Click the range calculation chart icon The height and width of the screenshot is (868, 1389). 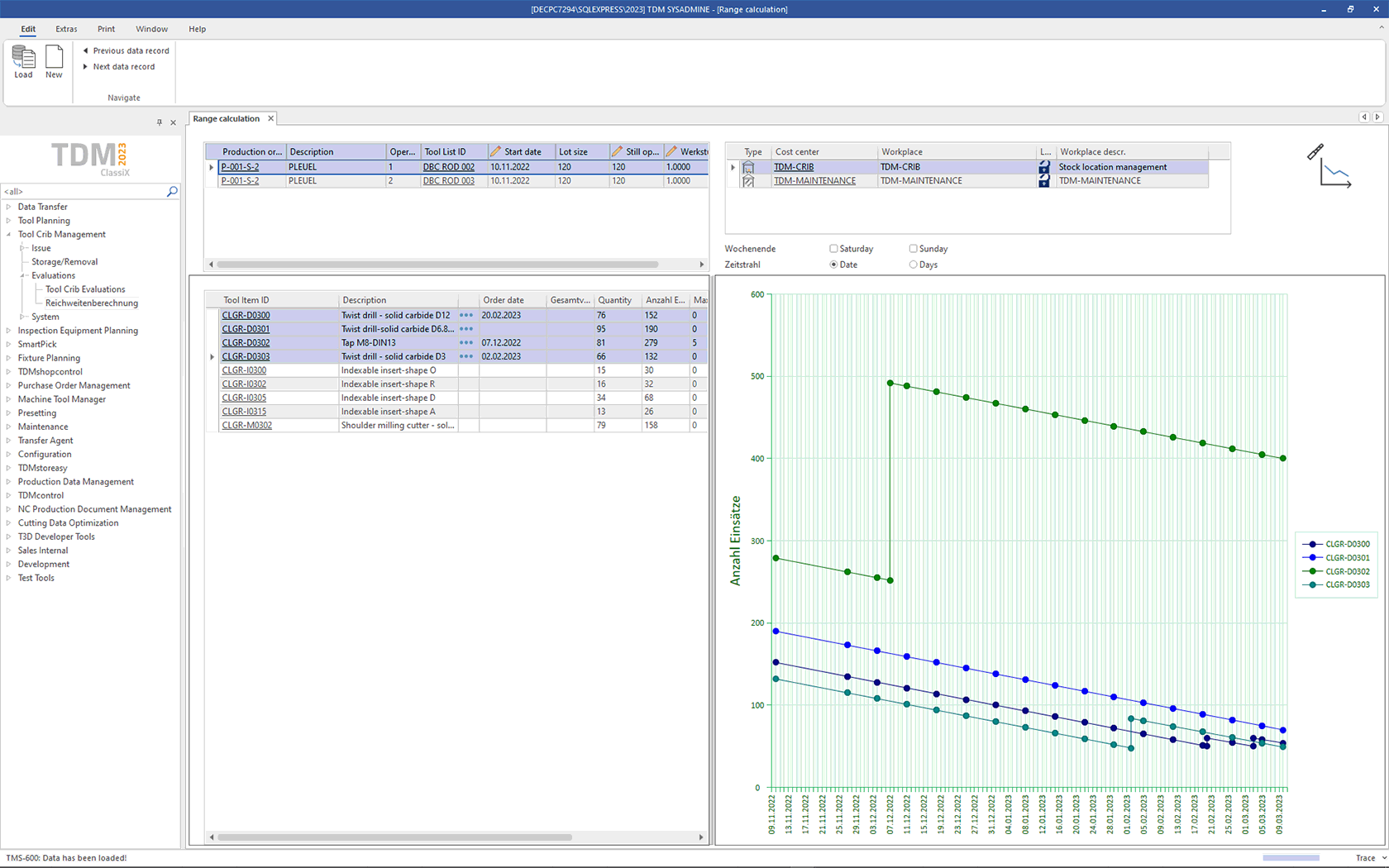tap(1329, 165)
